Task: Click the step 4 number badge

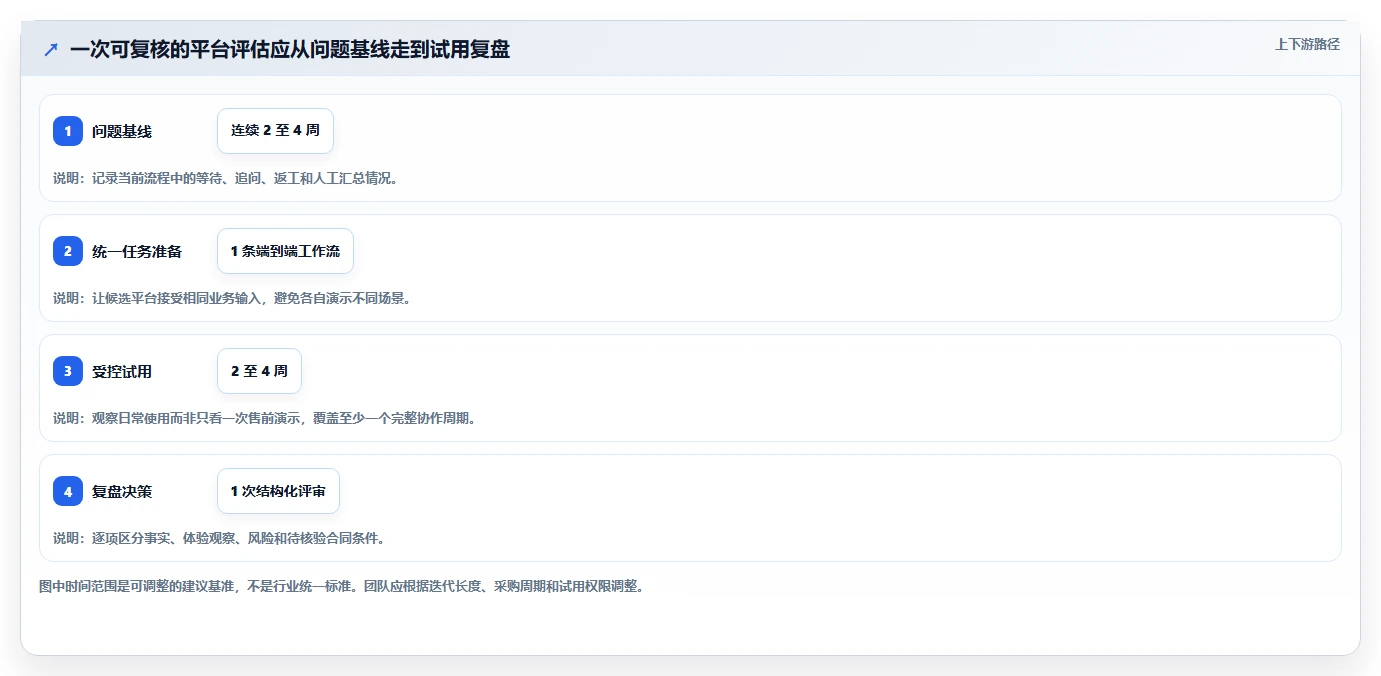Action: [x=68, y=491]
